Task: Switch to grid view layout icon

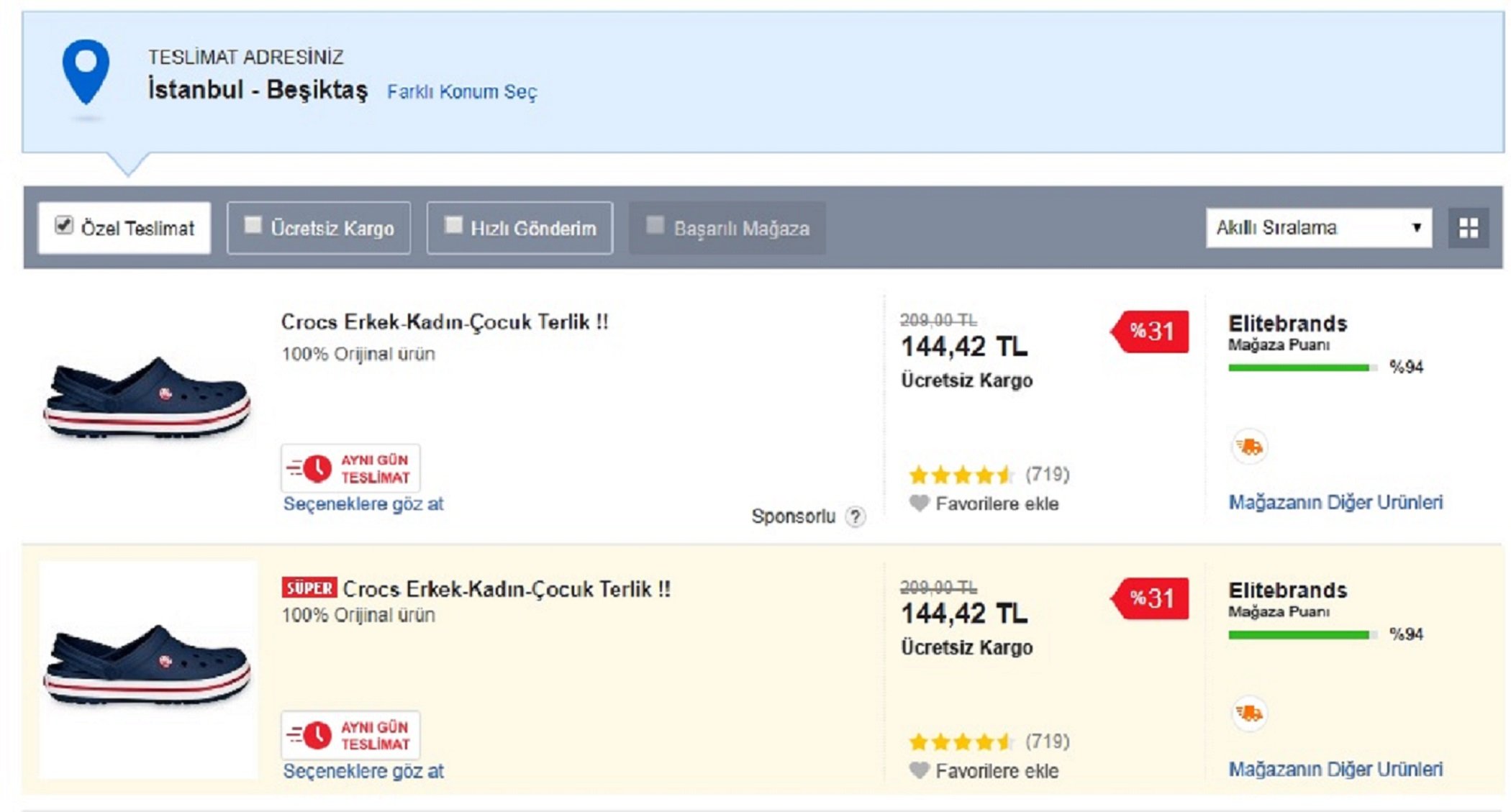Action: [1469, 228]
